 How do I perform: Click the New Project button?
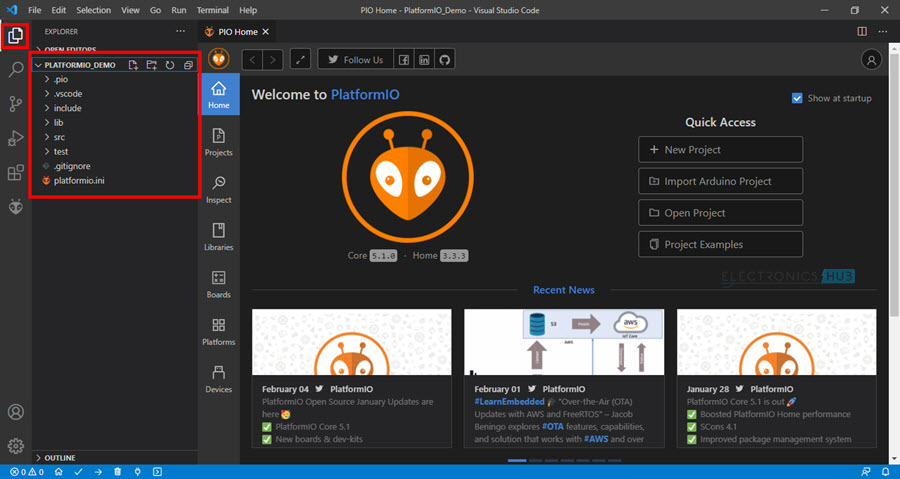click(x=720, y=150)
